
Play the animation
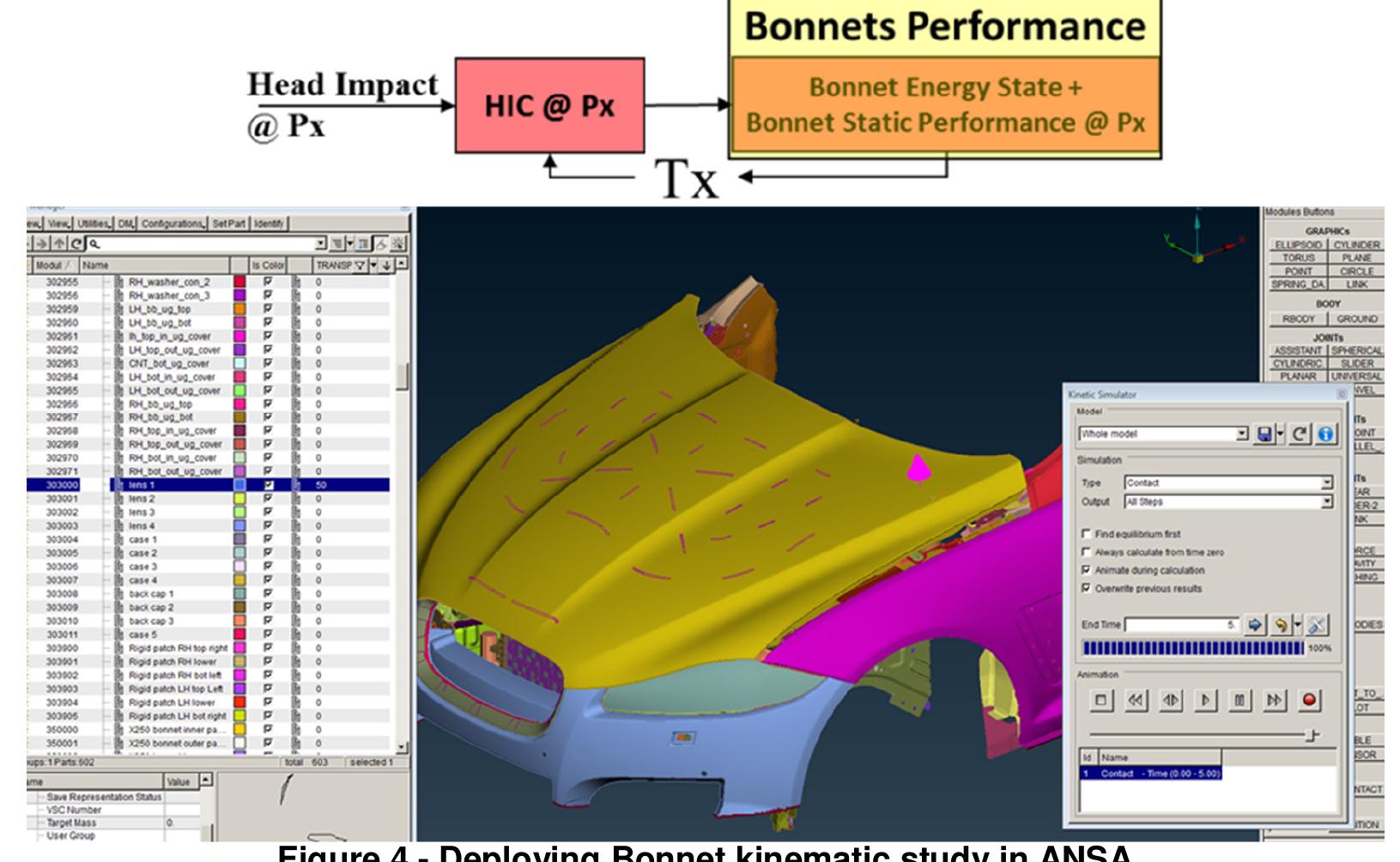(x=1205, y=701)
